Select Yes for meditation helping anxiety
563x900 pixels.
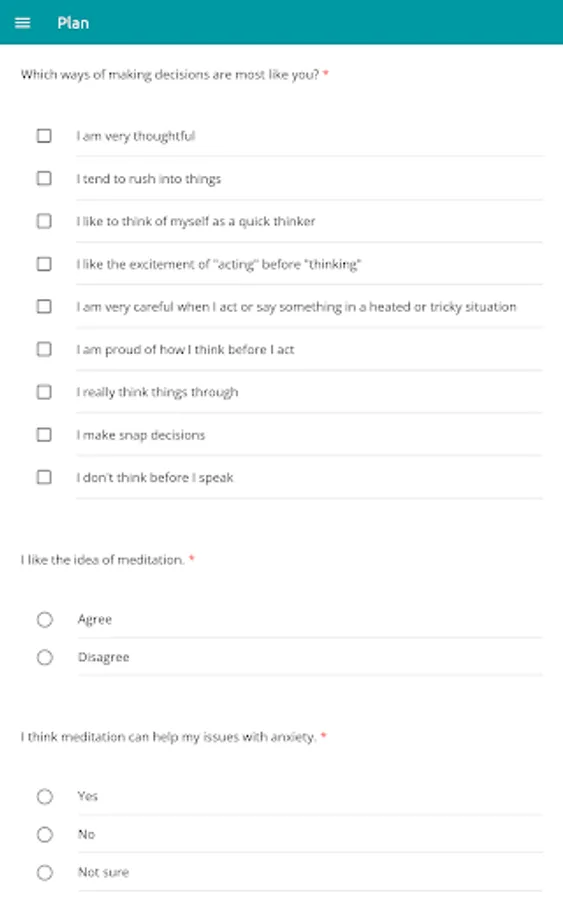pos(45,797)
